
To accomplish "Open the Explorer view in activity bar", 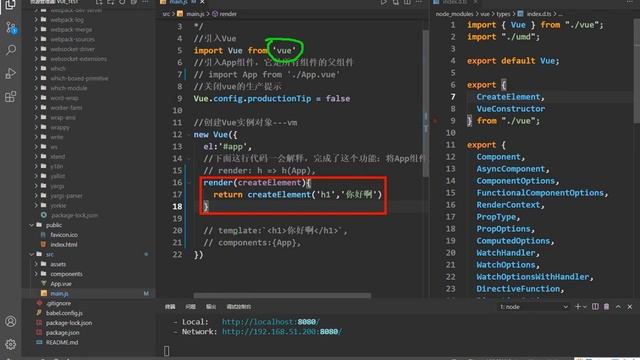I will [10, 5].
